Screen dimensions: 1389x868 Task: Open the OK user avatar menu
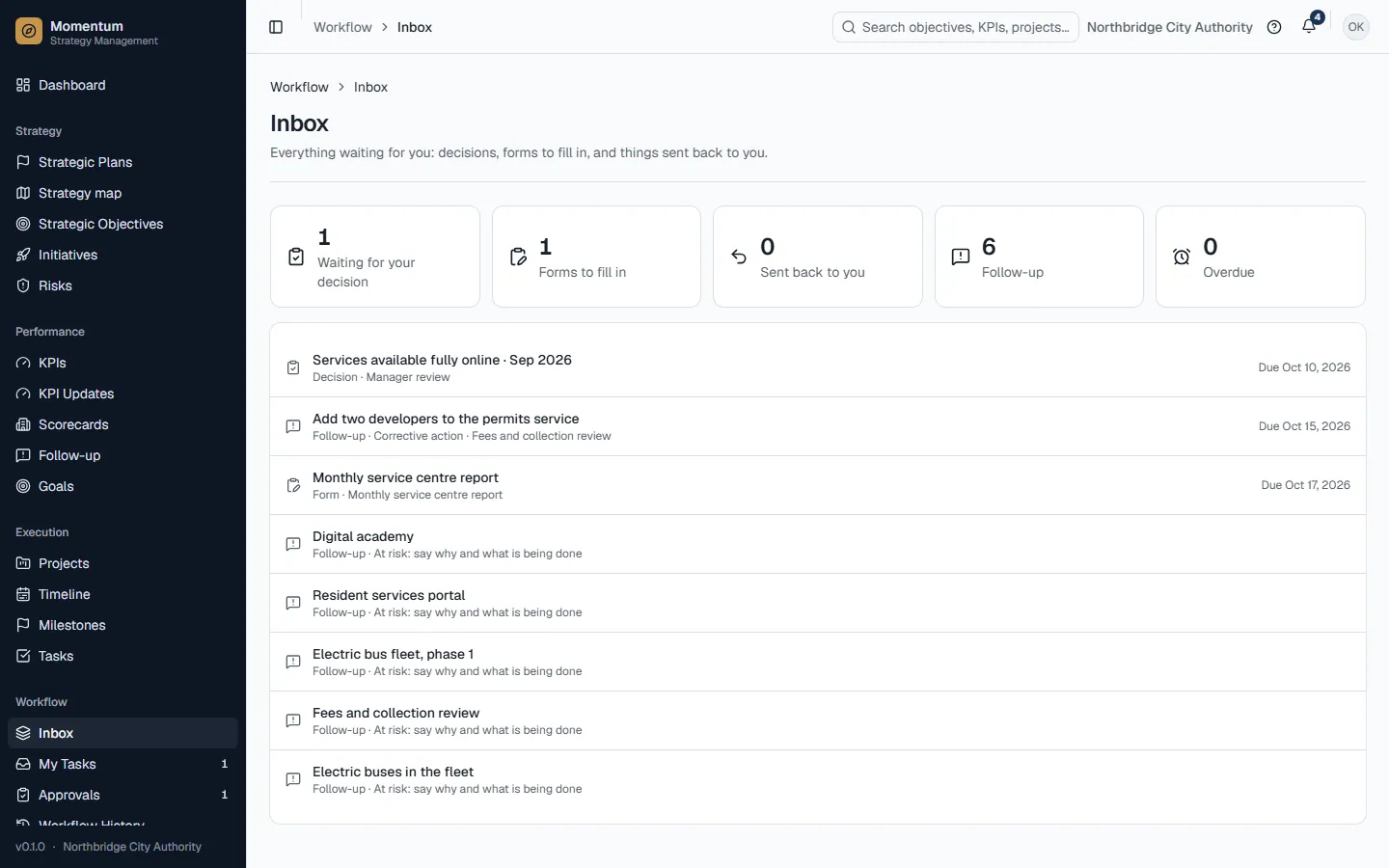point(1356,27)
